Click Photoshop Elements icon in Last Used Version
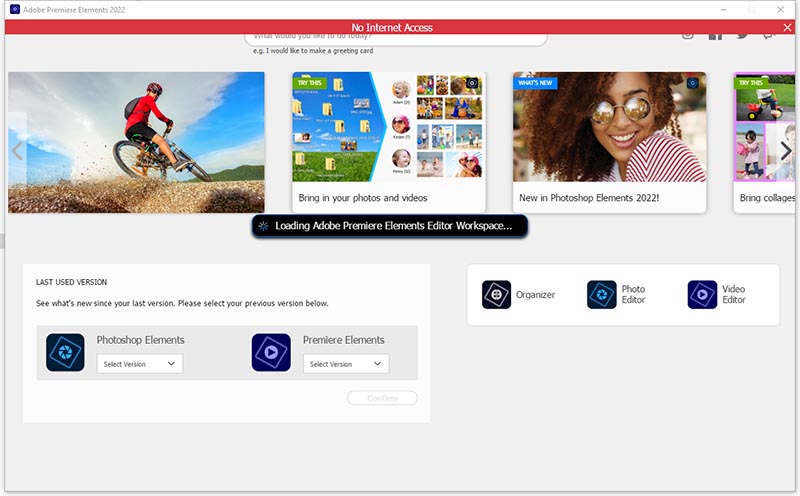Viewport: 800px width, 496px height. pos(65,353)
